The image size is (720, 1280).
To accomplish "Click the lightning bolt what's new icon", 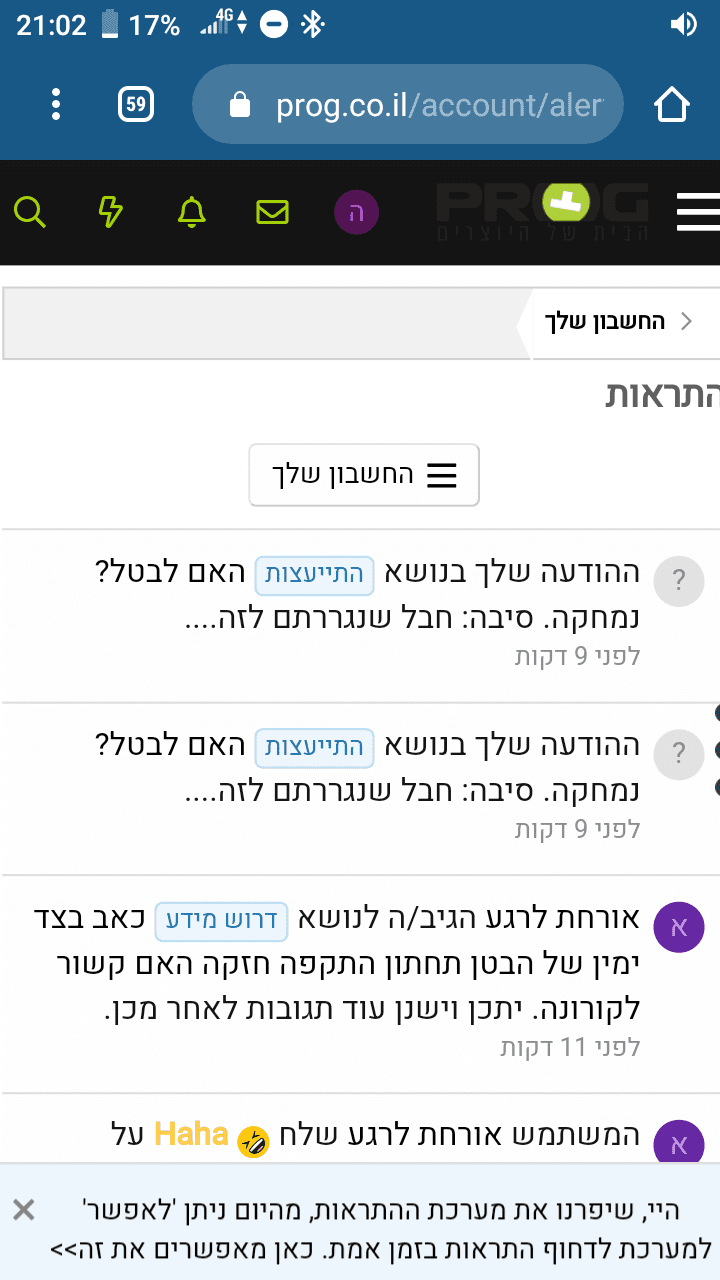I will point(111,211).
